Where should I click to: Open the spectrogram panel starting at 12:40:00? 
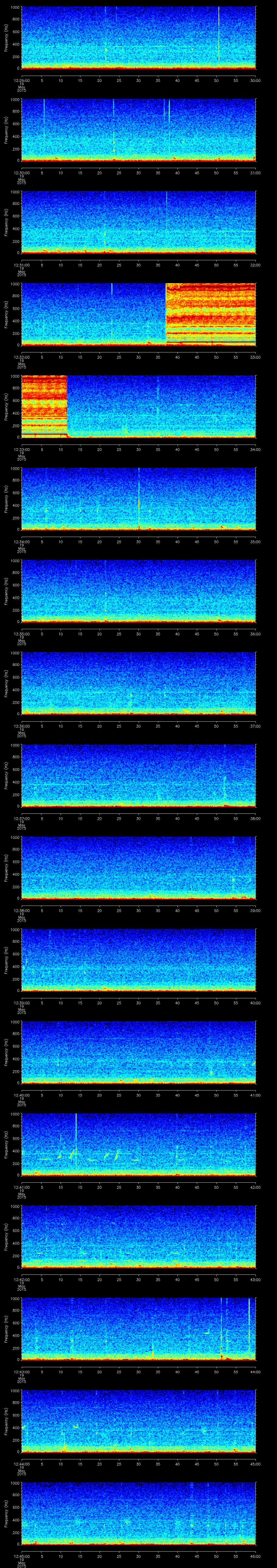[x=138, y=1052]
